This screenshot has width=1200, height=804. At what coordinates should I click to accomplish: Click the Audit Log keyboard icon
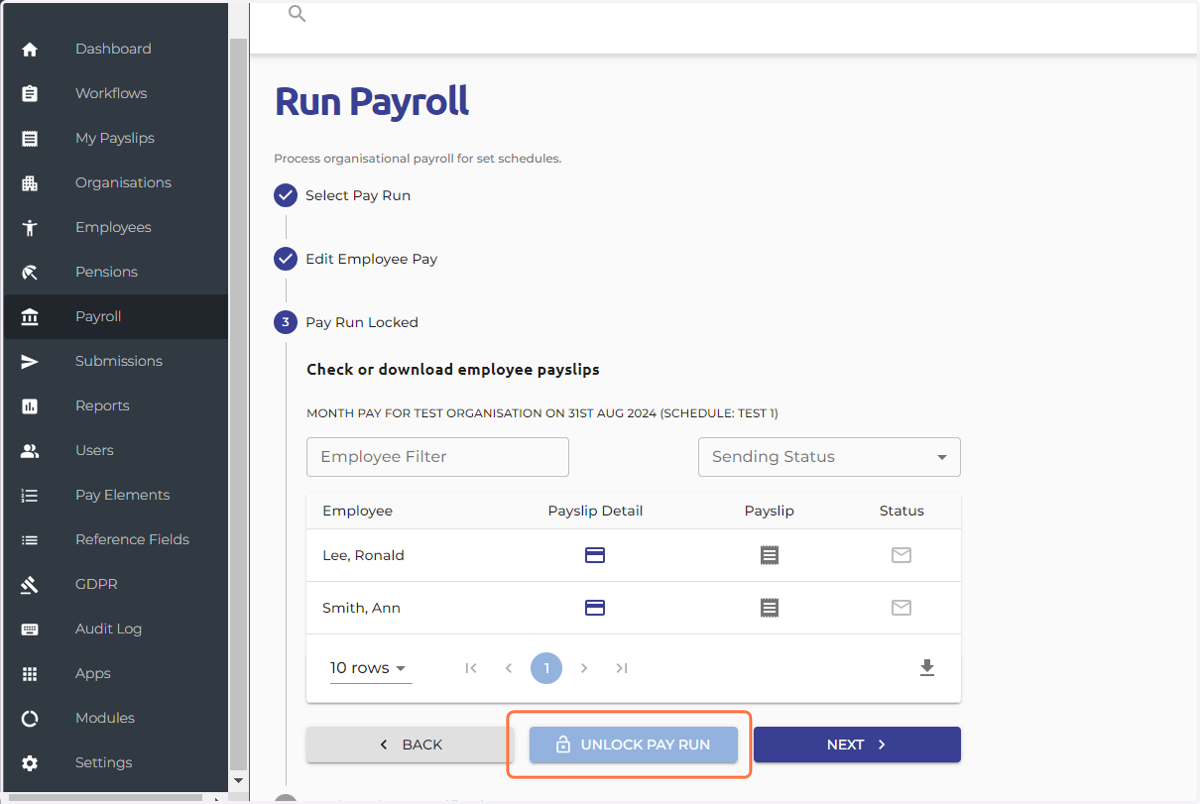coord(30,629)
